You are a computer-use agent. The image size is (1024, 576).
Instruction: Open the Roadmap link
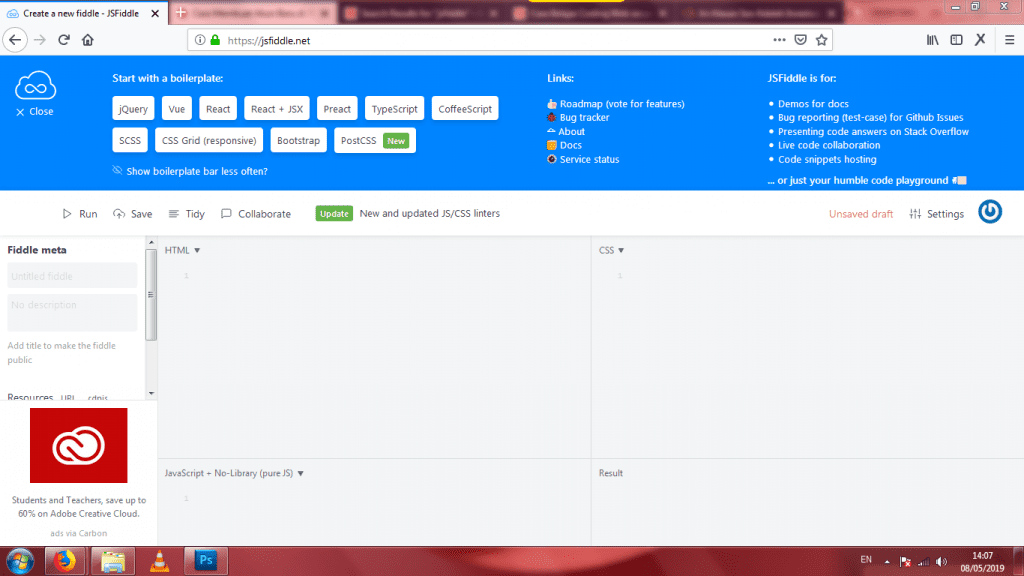[x=616, y=104]
